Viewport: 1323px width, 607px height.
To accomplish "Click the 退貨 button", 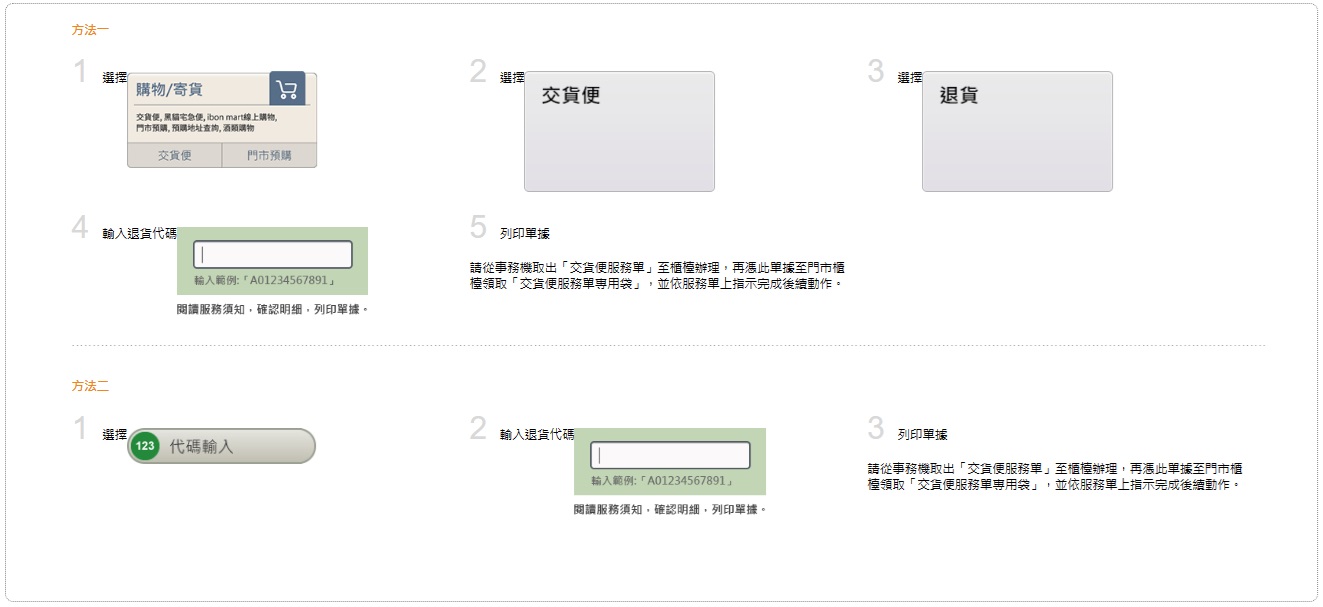I will [x=1017, y=131].
